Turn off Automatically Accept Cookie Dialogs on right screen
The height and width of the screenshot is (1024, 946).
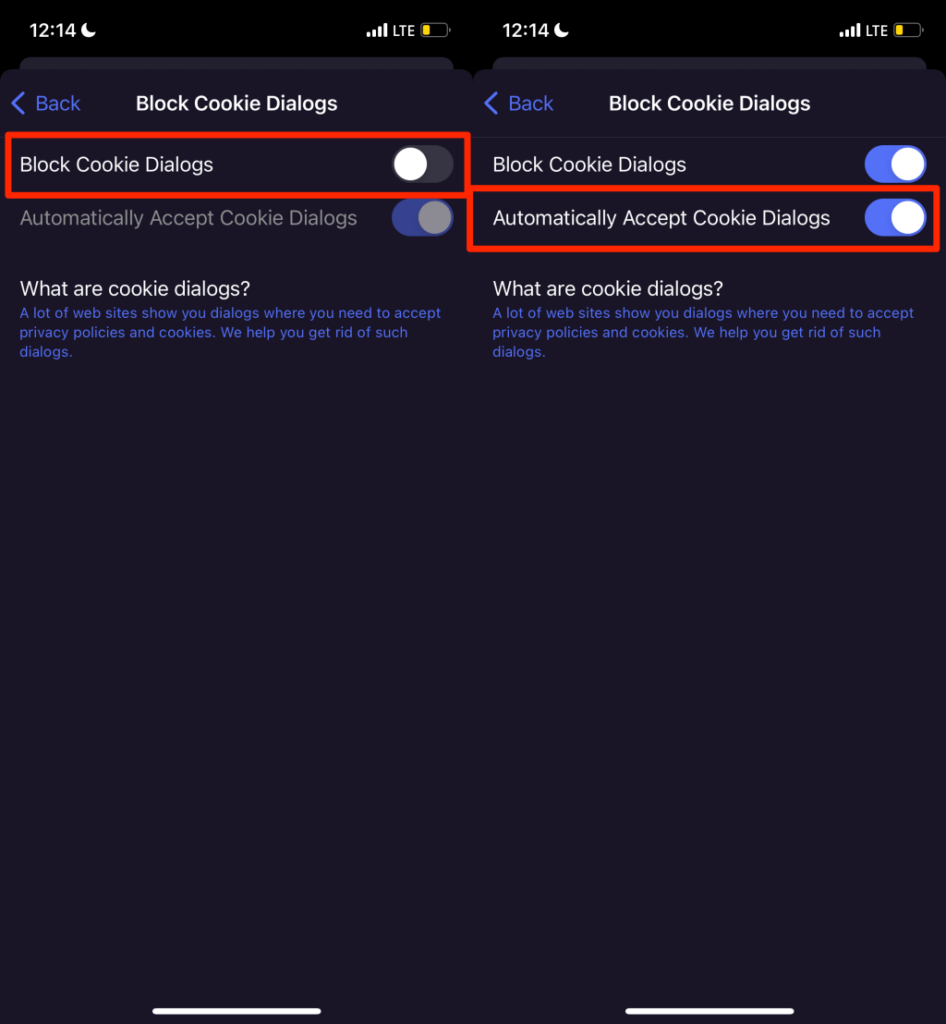(894, 217)
